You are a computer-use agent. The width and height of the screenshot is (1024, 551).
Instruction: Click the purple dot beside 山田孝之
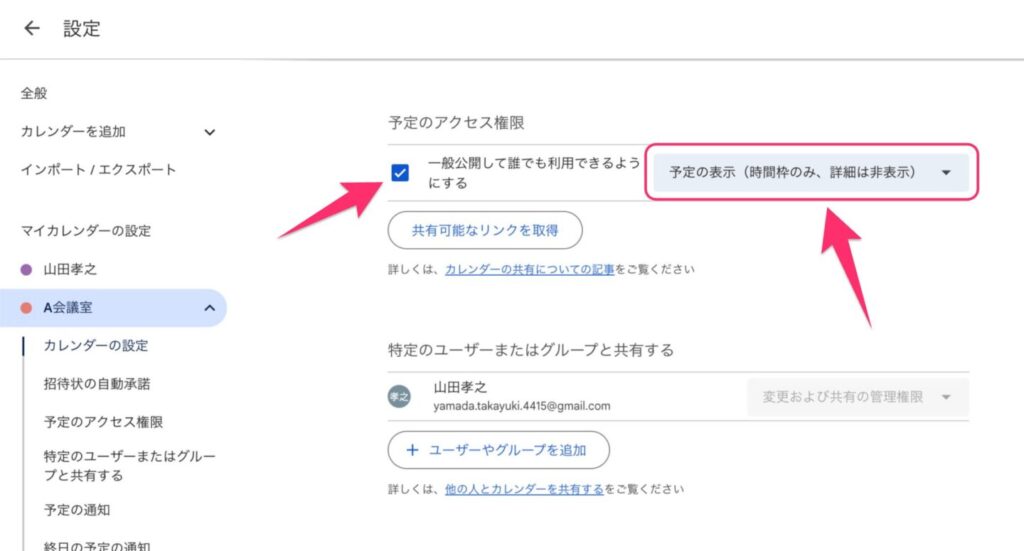click(26, 270)
